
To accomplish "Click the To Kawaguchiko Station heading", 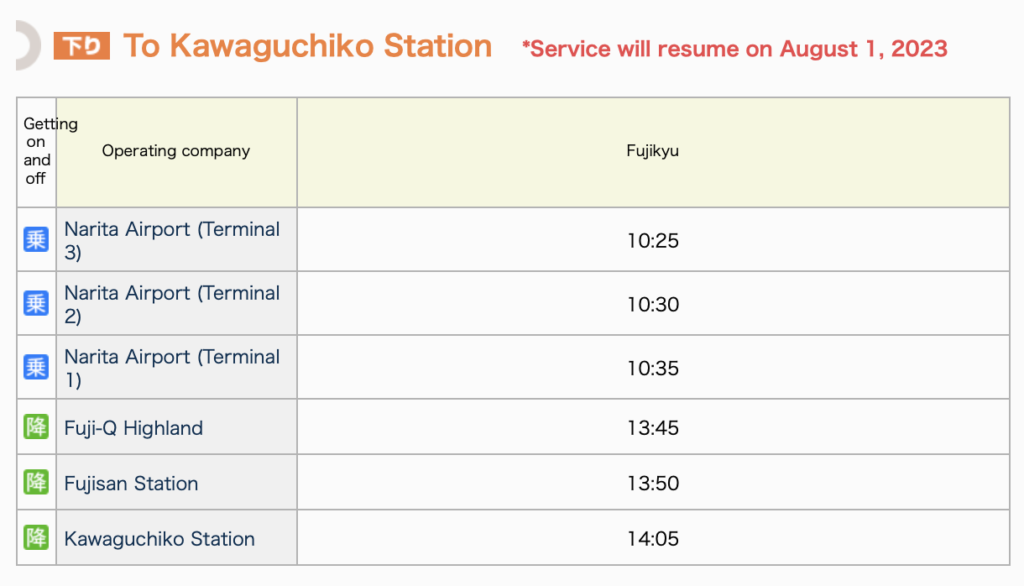I will [x=307, y=46].
